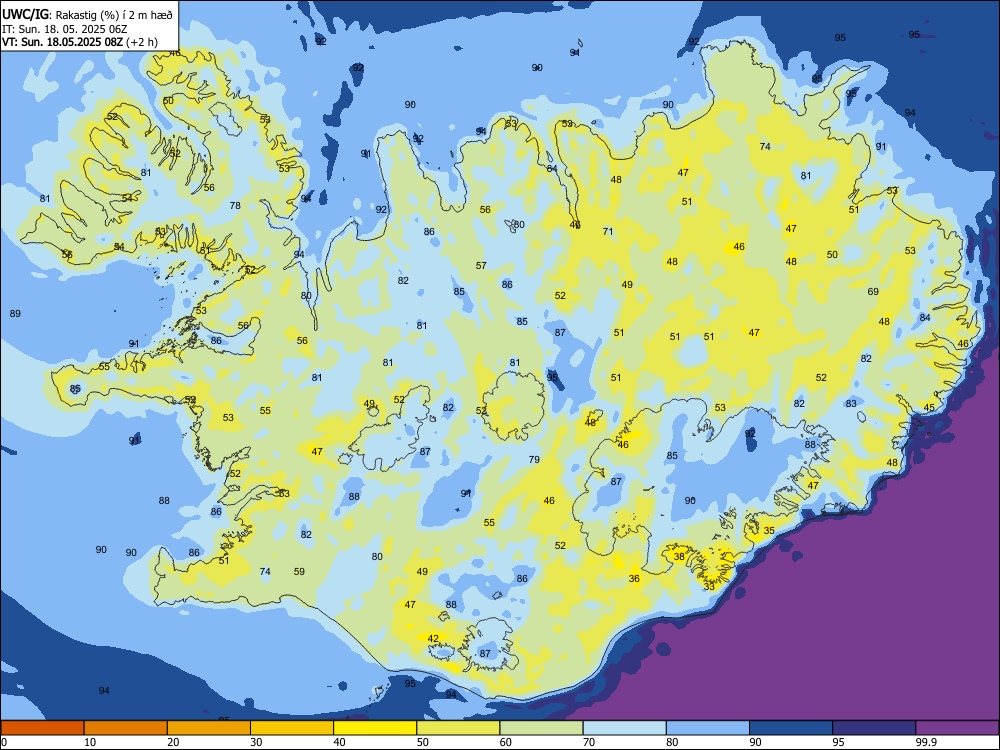Click the map value '69' in the east

873,291
